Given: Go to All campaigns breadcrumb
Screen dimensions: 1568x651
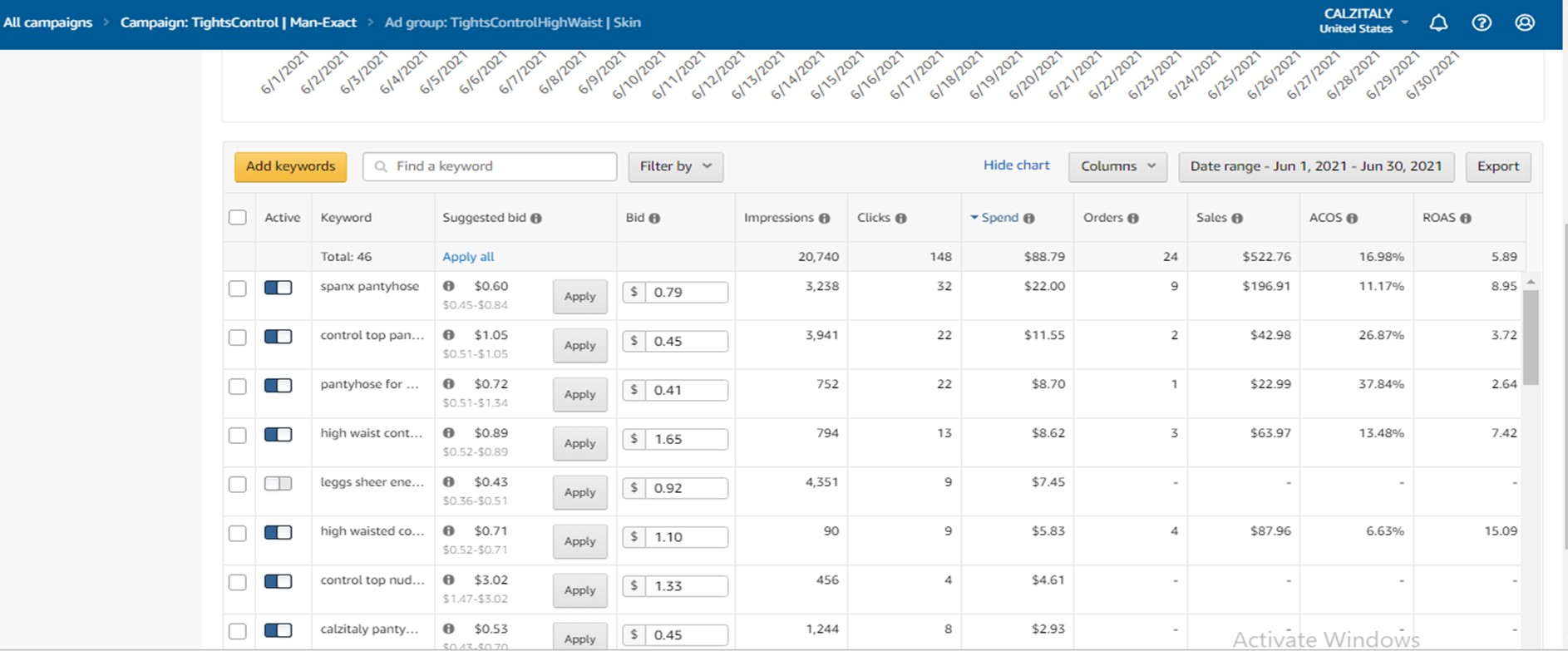Looking at the screenshot, I should (x=48, y=22).
